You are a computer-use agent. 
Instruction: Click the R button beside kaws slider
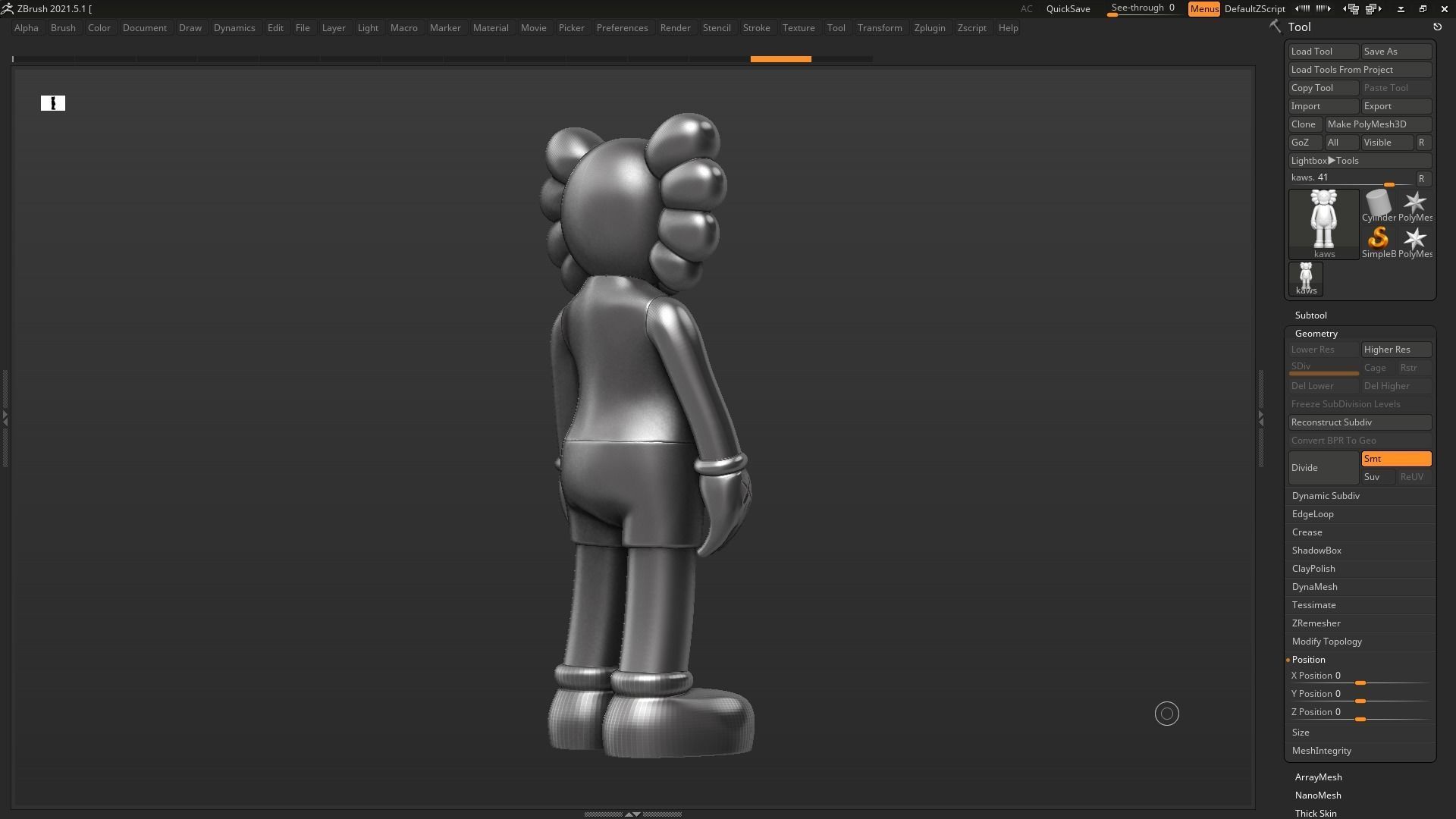pos(1422,179)
